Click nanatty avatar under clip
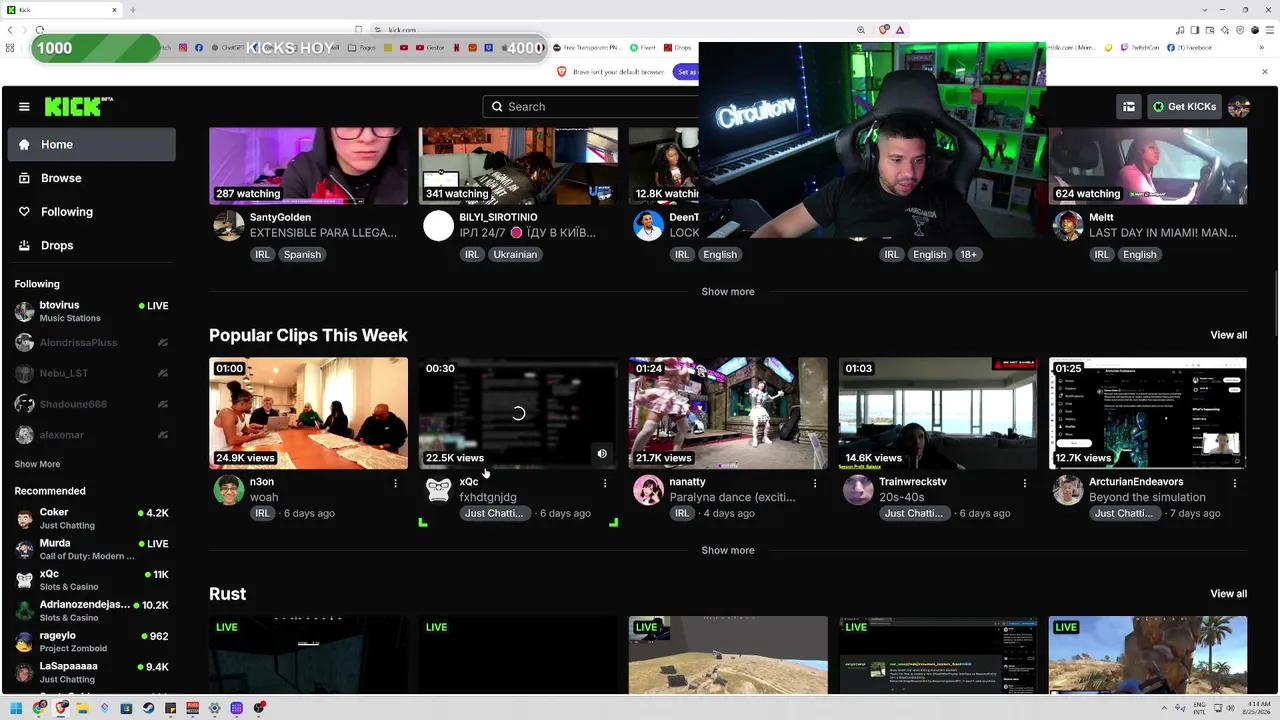 point(648,490)
